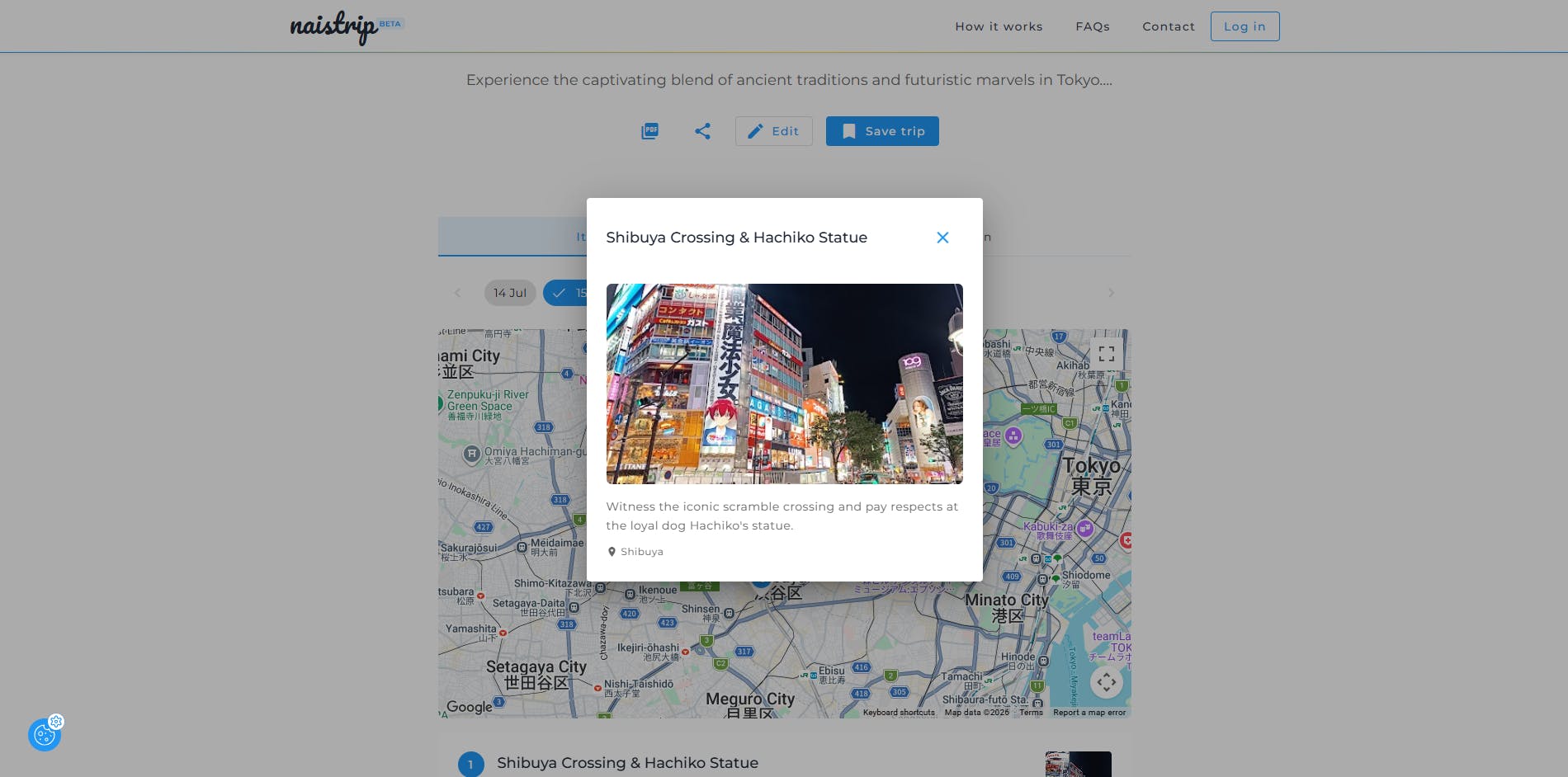Click Report a map error
This screenshot has height=777, width=1568.
tap(1089, 713)
